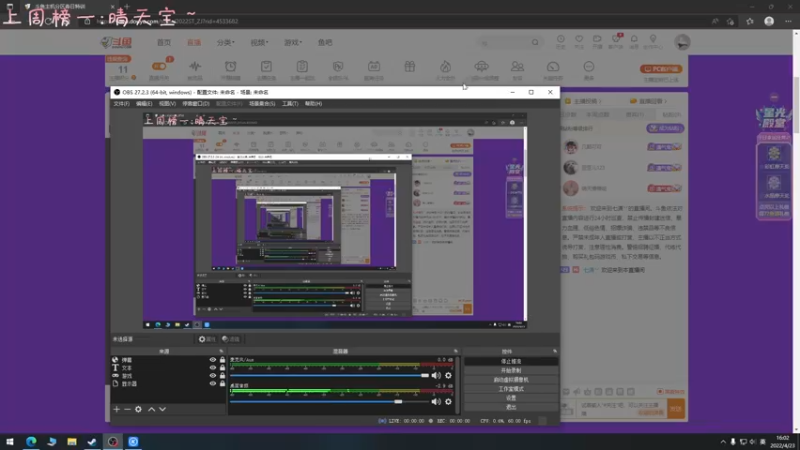Open 桌面音频 audio settings gear

pos(448,402)
